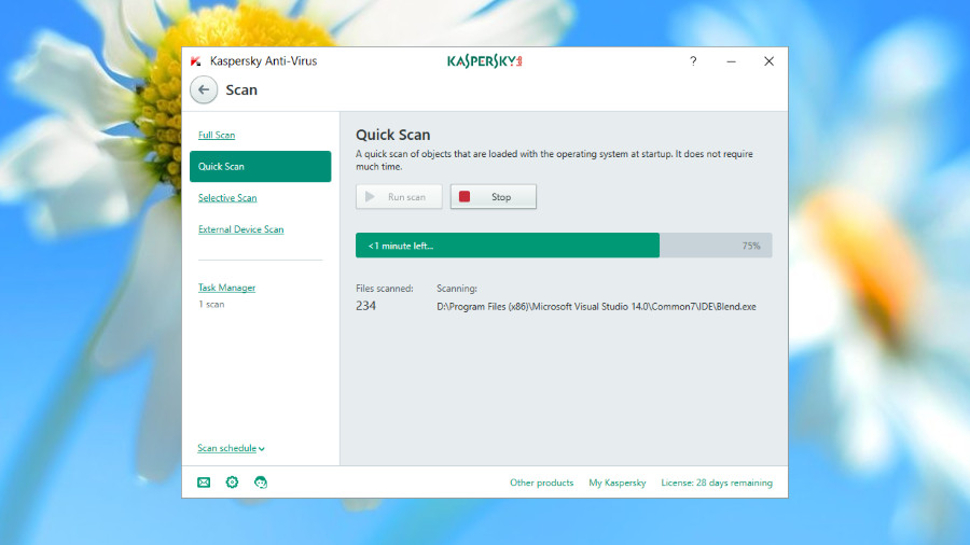Click the files scanned count 234
This screenshot has width=970, height=545.
366,306
